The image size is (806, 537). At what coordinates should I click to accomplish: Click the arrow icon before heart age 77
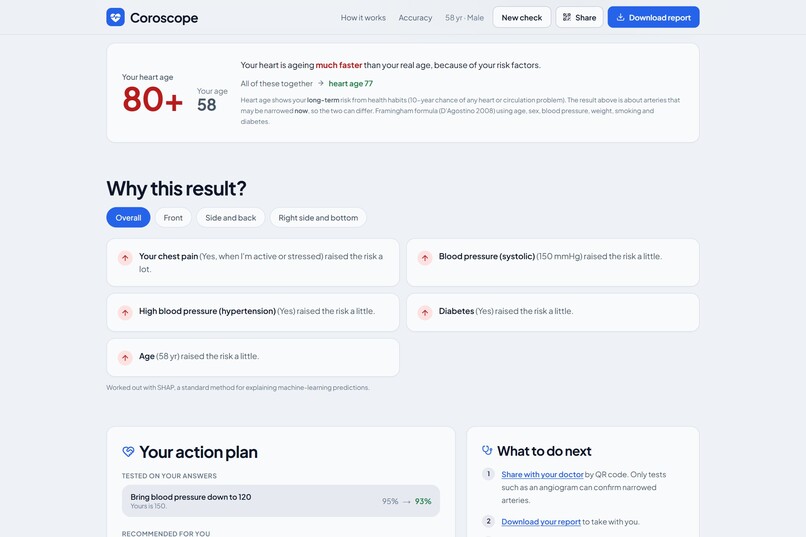(320, 83)
